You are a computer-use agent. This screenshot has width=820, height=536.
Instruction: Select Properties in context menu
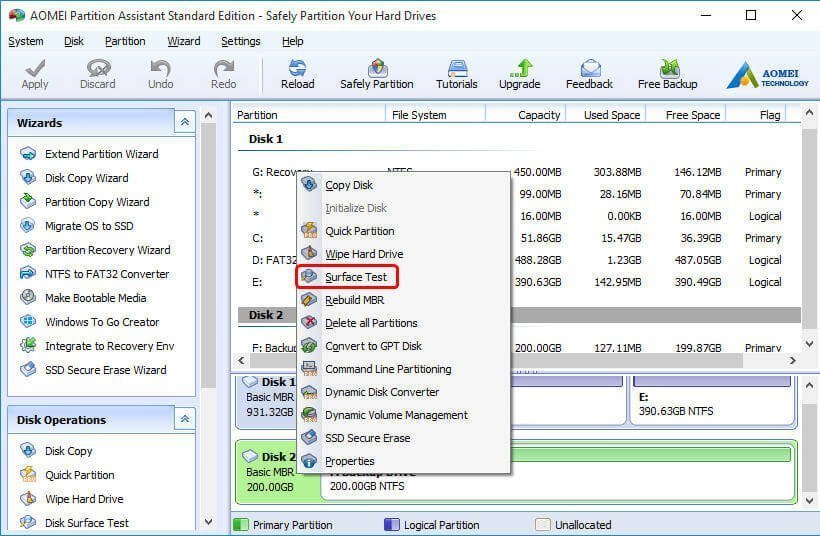403,461
